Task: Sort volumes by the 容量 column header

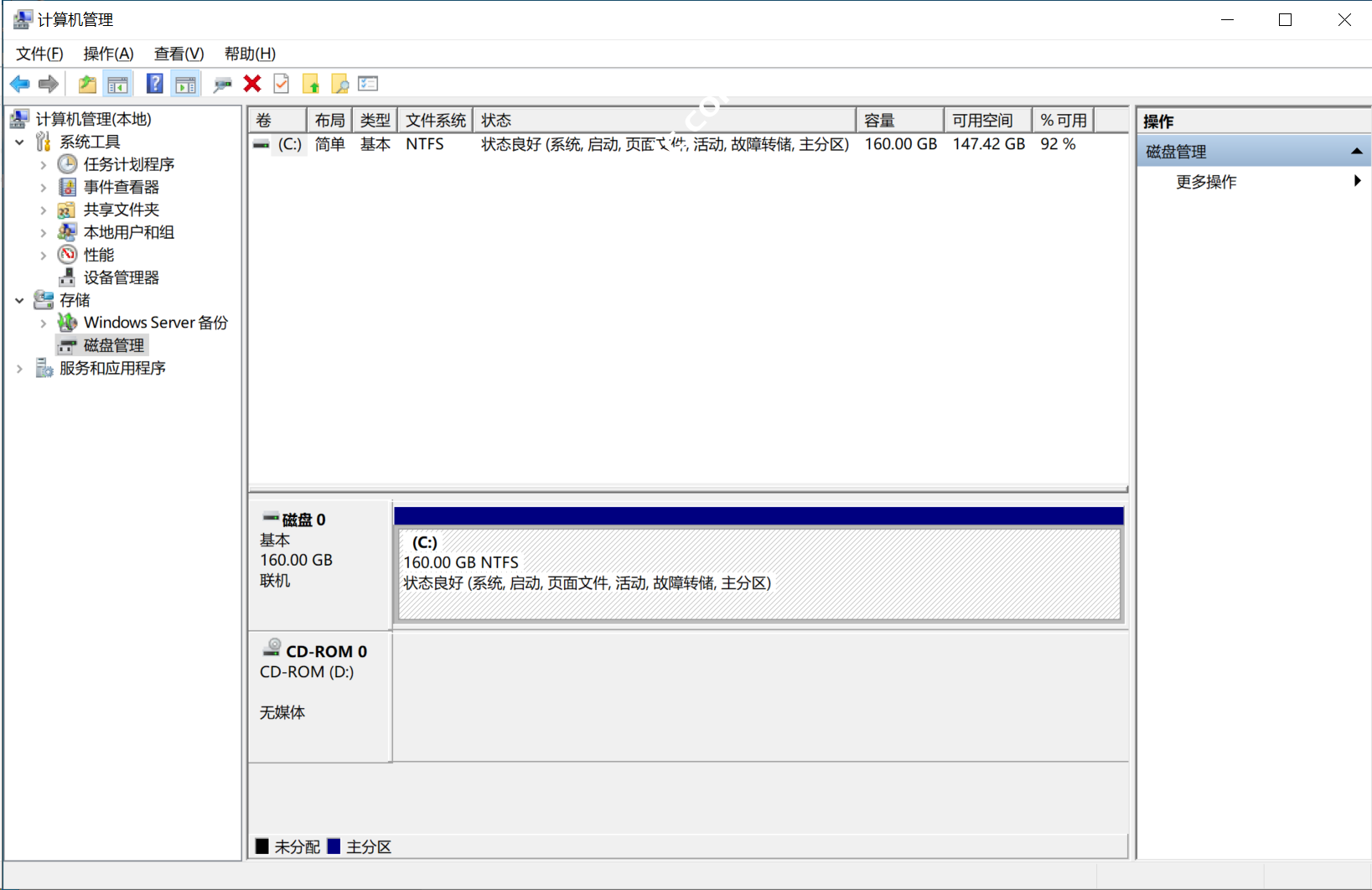Action: pos(898,121)
